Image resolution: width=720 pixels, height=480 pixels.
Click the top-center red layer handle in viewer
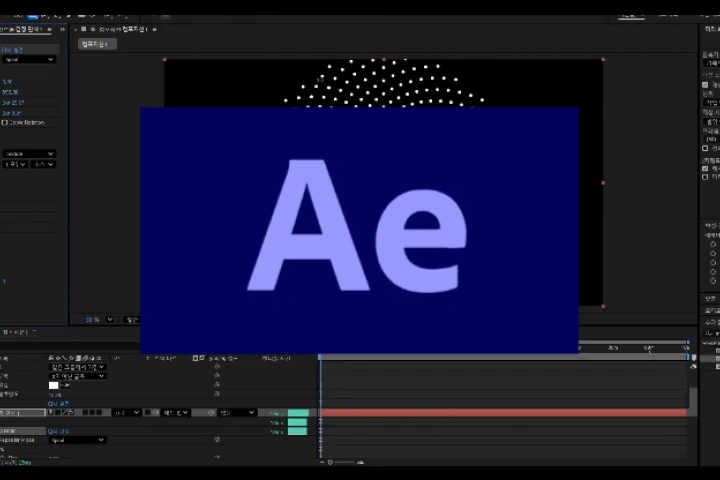coord(384,60)
